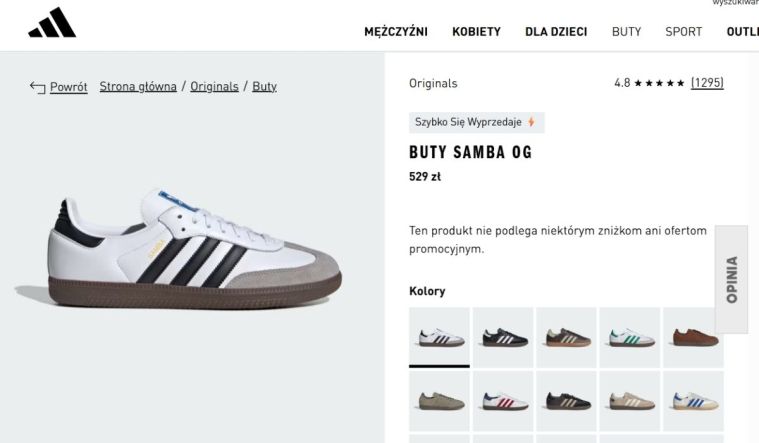Open the OPINIA feedback side tab
Image resolution: width=759 pixels, height=443 pixels.
[x=731, y=279]
